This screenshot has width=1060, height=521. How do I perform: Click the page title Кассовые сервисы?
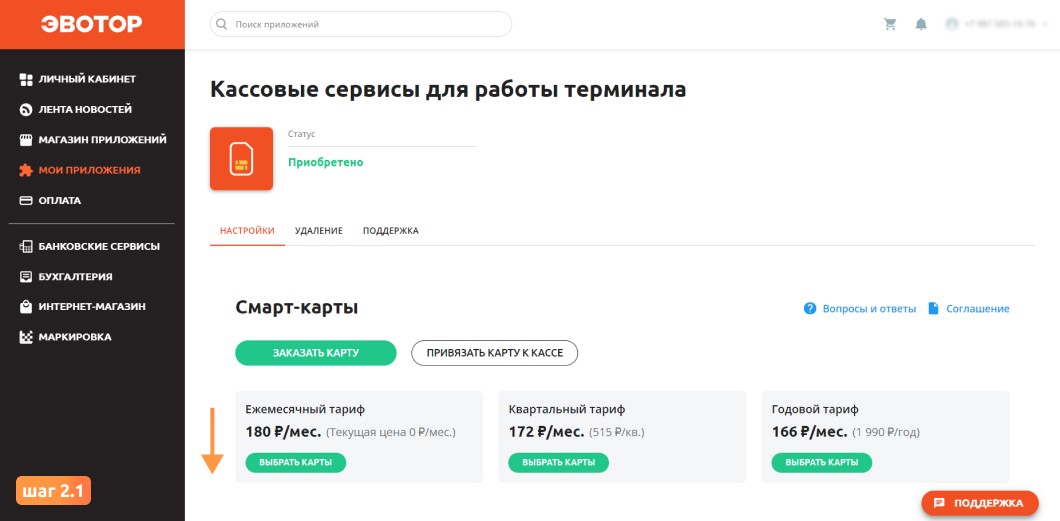tap(448, 89)
